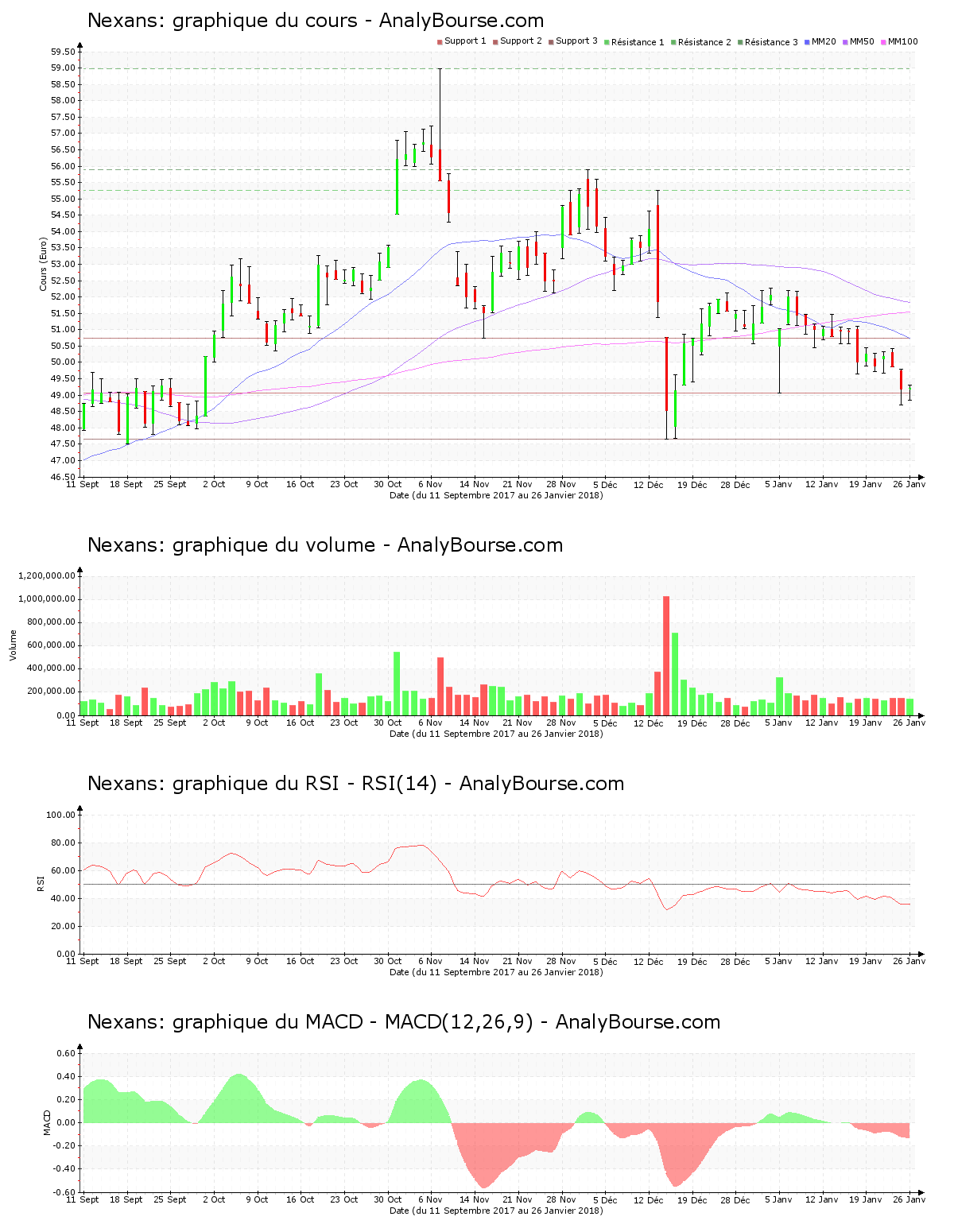Select the Résistance 3 legend label

[771, 42]
